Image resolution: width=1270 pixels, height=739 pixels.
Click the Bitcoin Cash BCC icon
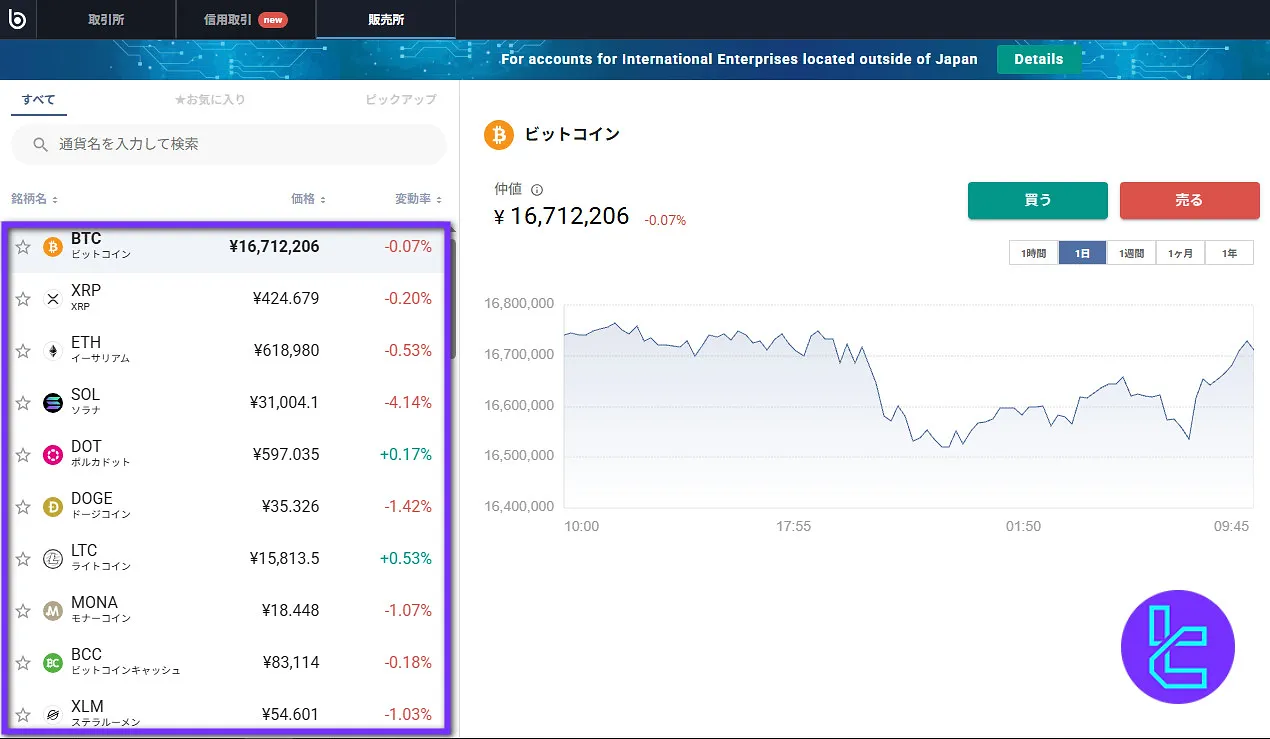coord(53,663)
